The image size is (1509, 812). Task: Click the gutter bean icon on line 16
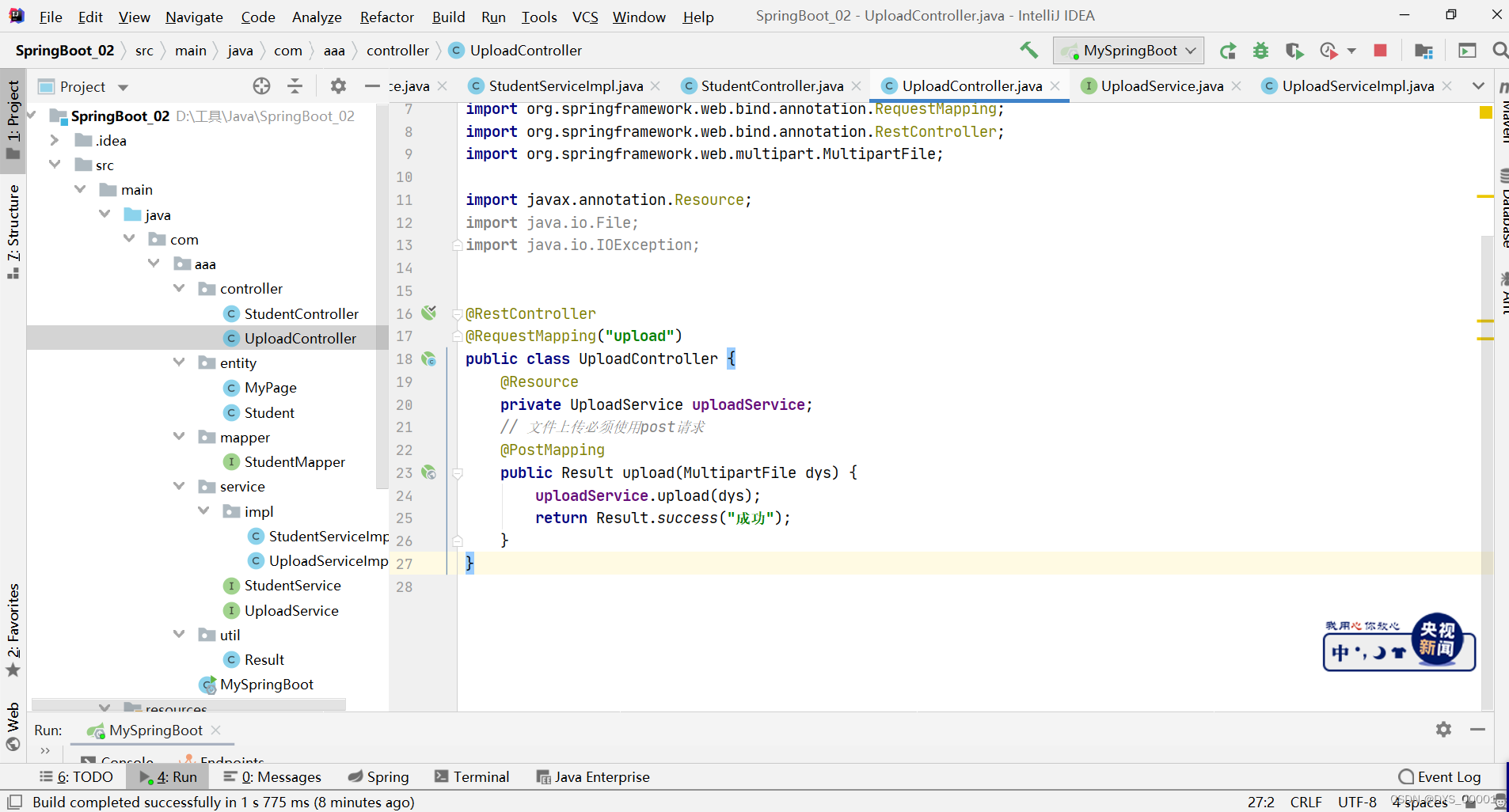(x=429, y=313)
